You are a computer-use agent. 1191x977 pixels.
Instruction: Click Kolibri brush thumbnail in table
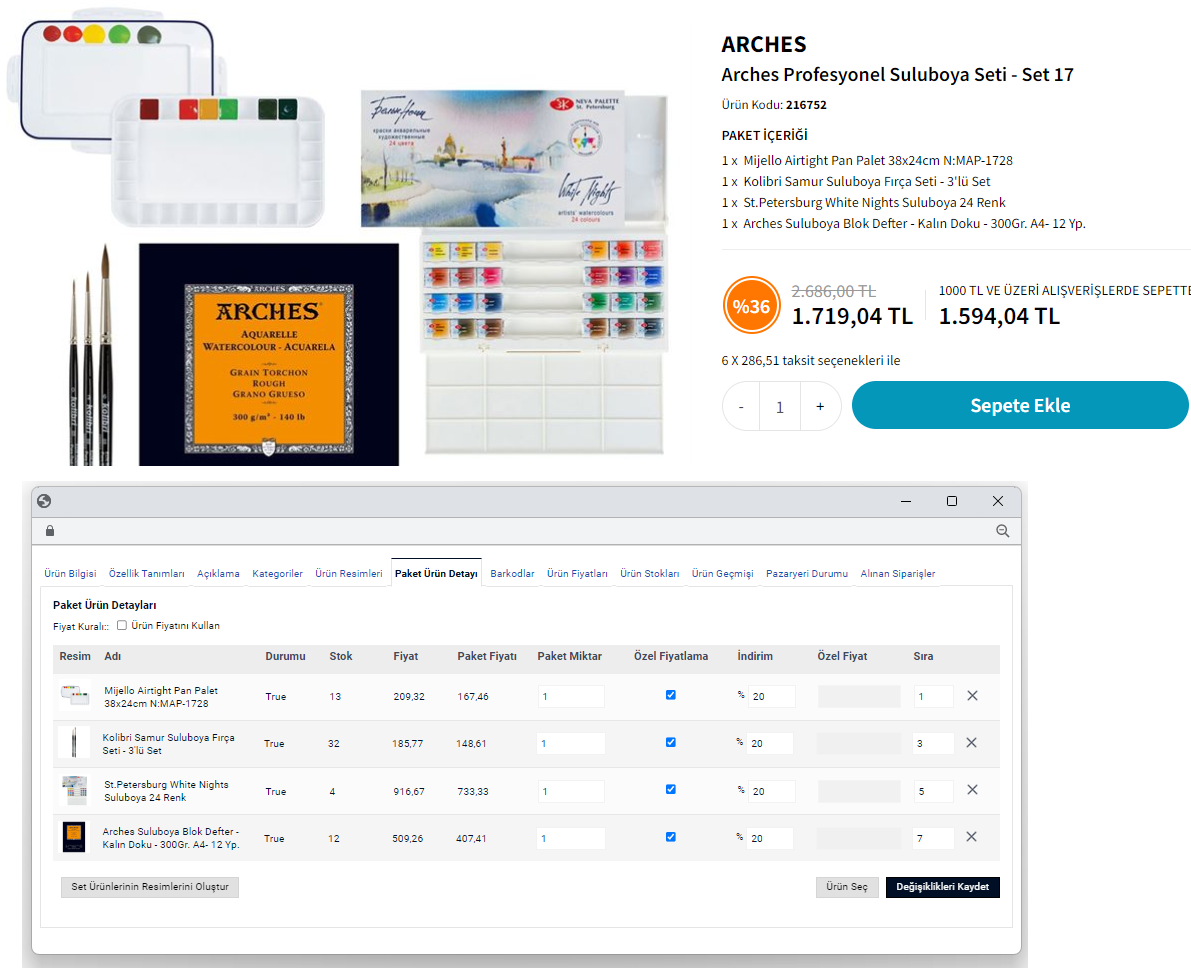click(74, 742)
